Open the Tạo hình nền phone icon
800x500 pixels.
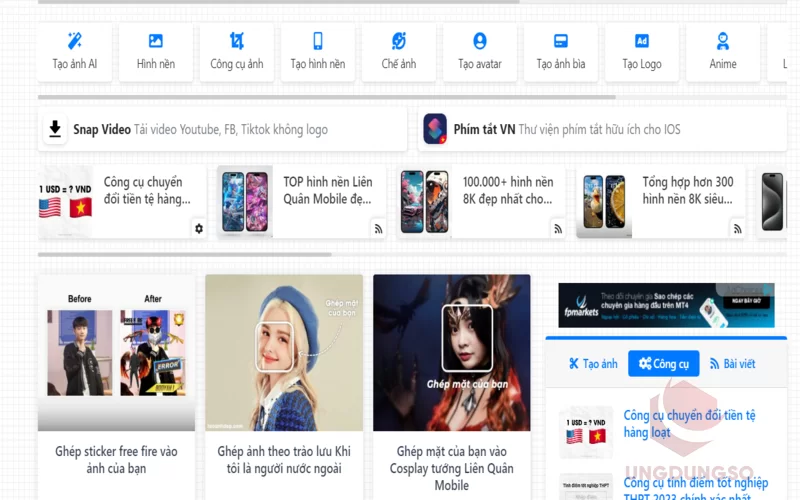[318, 41]
